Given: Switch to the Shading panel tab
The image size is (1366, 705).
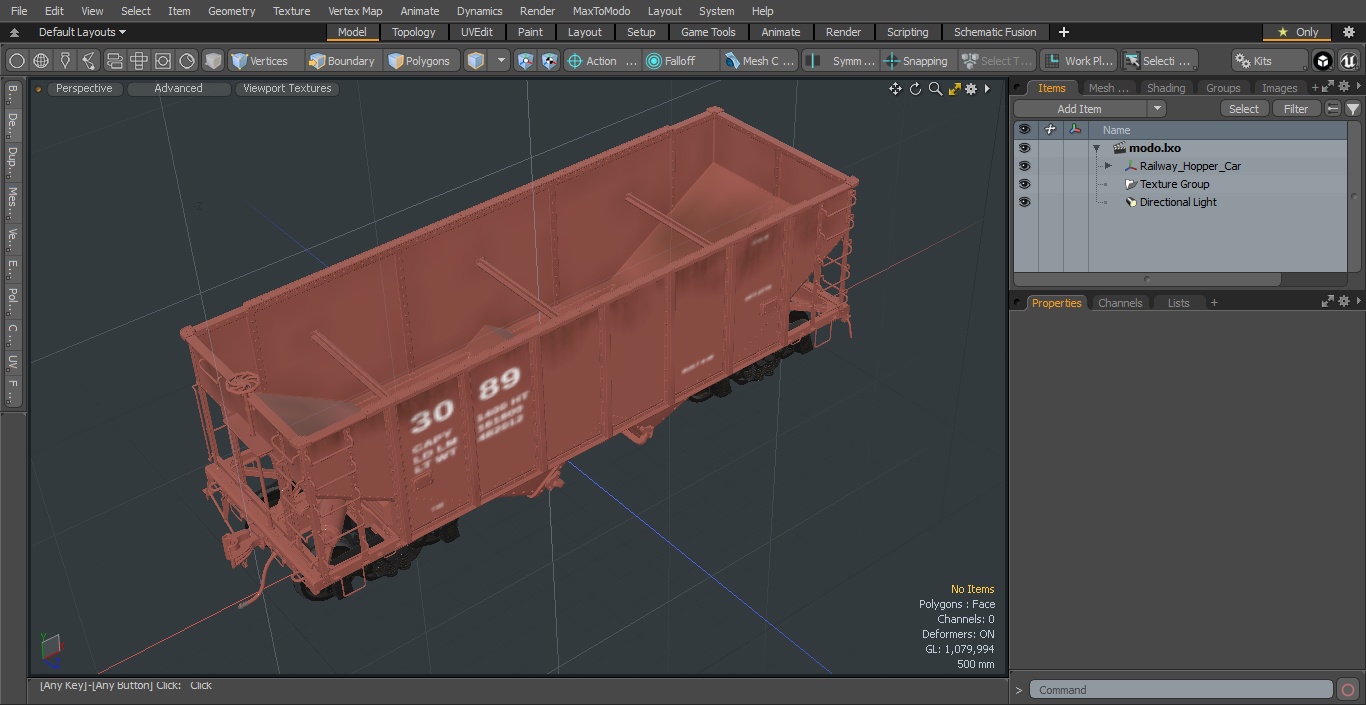Looking at the screenshot, I should (1165, 88).
